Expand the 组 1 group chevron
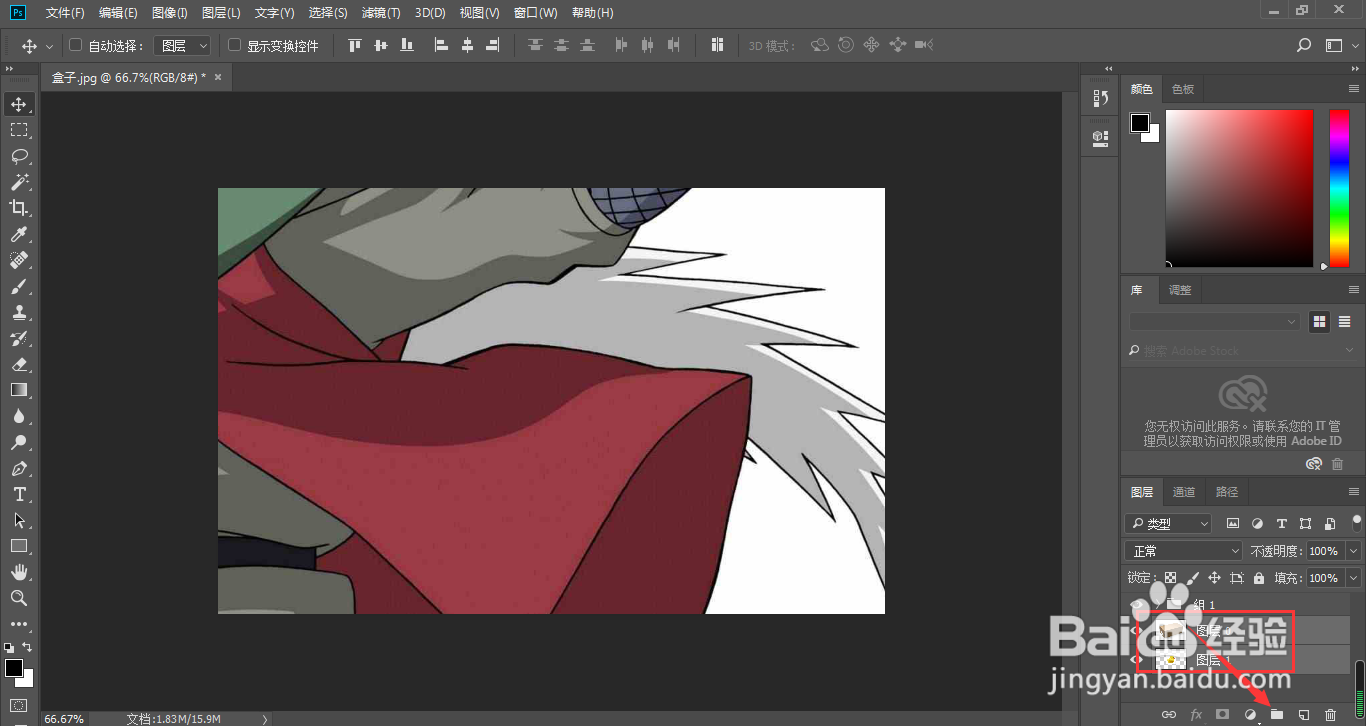1366x726 pixels. 1159,605
